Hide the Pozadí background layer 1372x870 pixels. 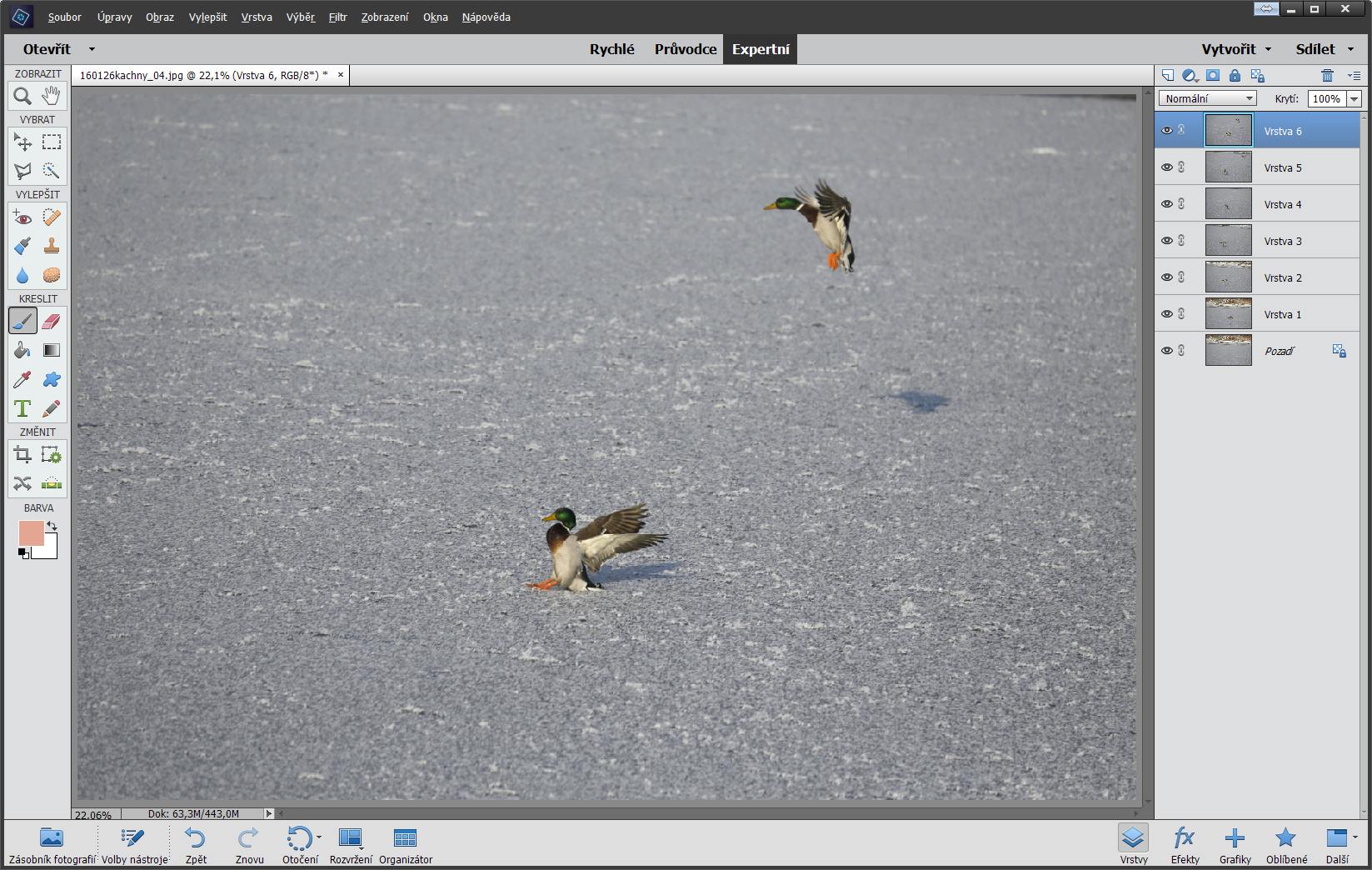coord(1166,351)
